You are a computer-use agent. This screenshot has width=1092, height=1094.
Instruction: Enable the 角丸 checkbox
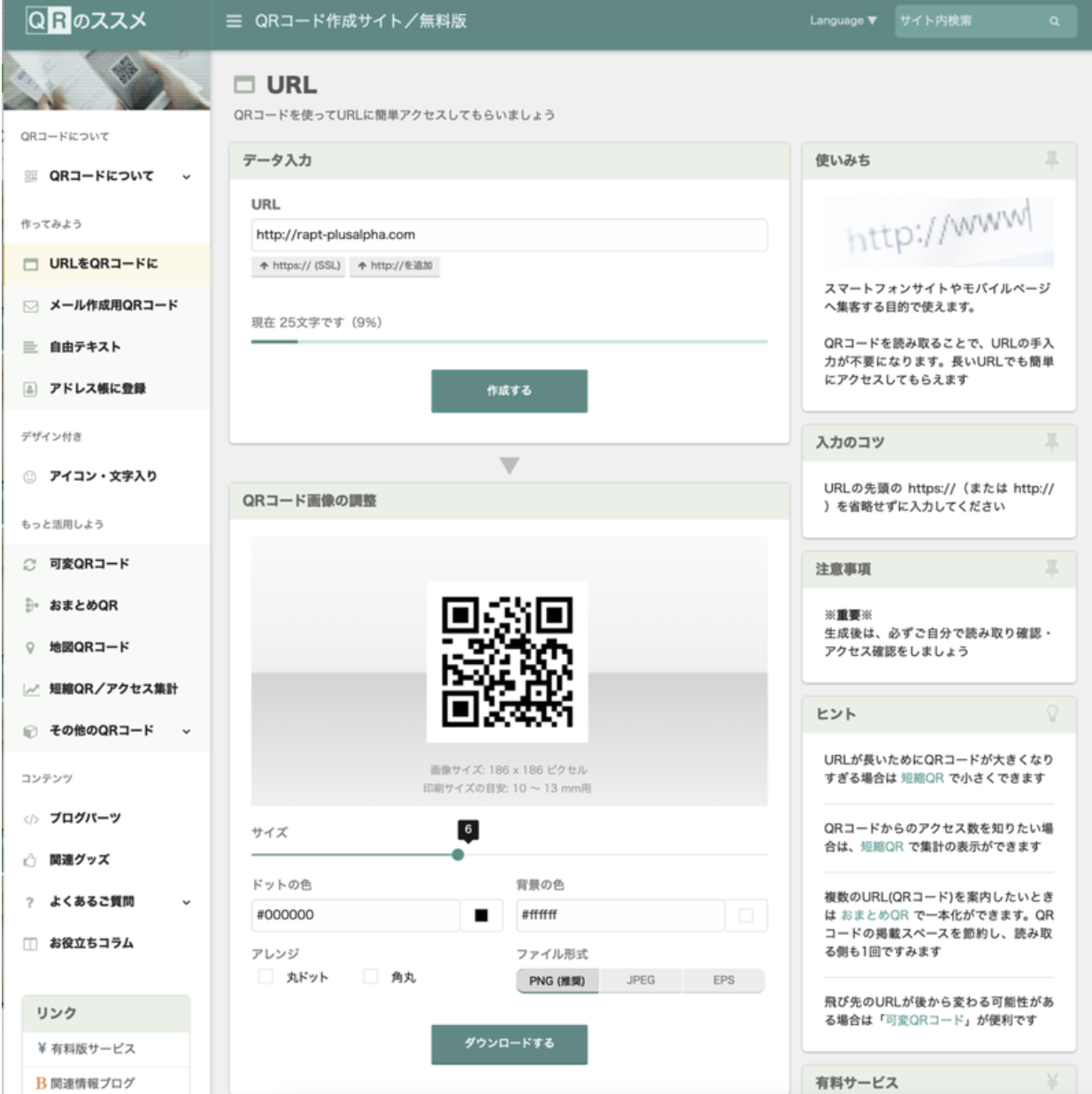(x=371, y=976)
